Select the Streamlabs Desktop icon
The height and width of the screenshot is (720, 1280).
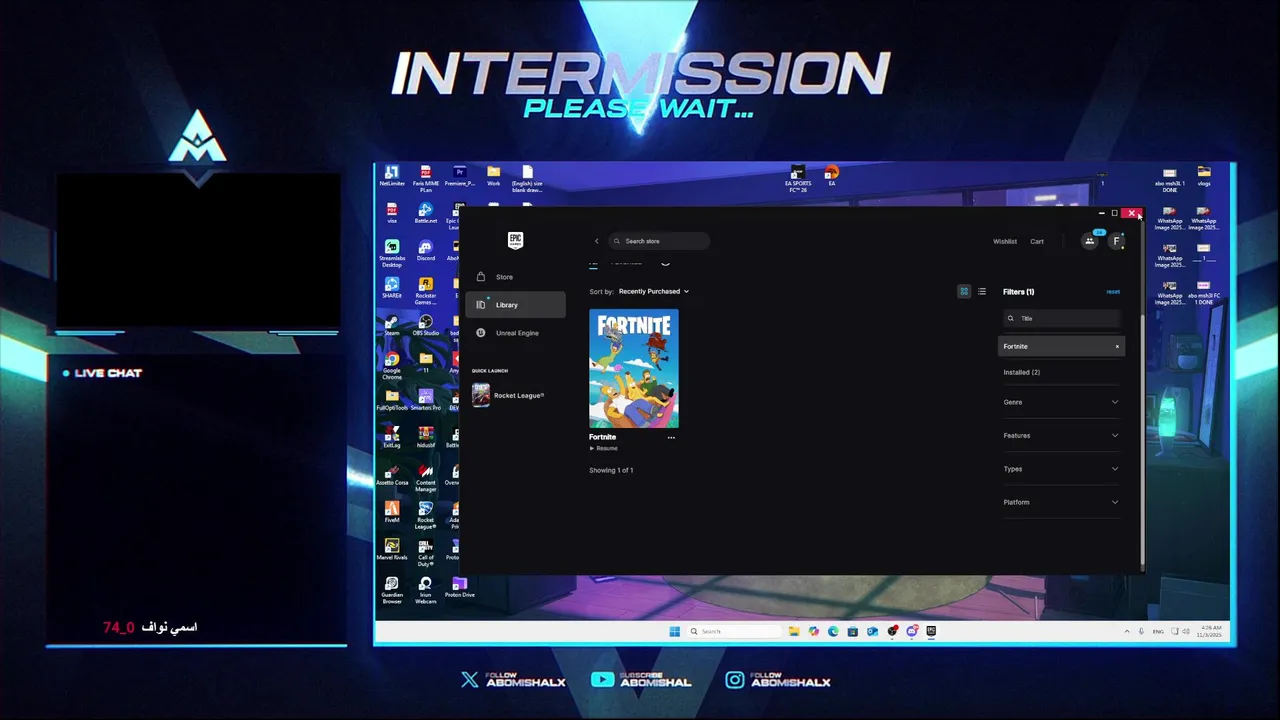click(392, 254)
